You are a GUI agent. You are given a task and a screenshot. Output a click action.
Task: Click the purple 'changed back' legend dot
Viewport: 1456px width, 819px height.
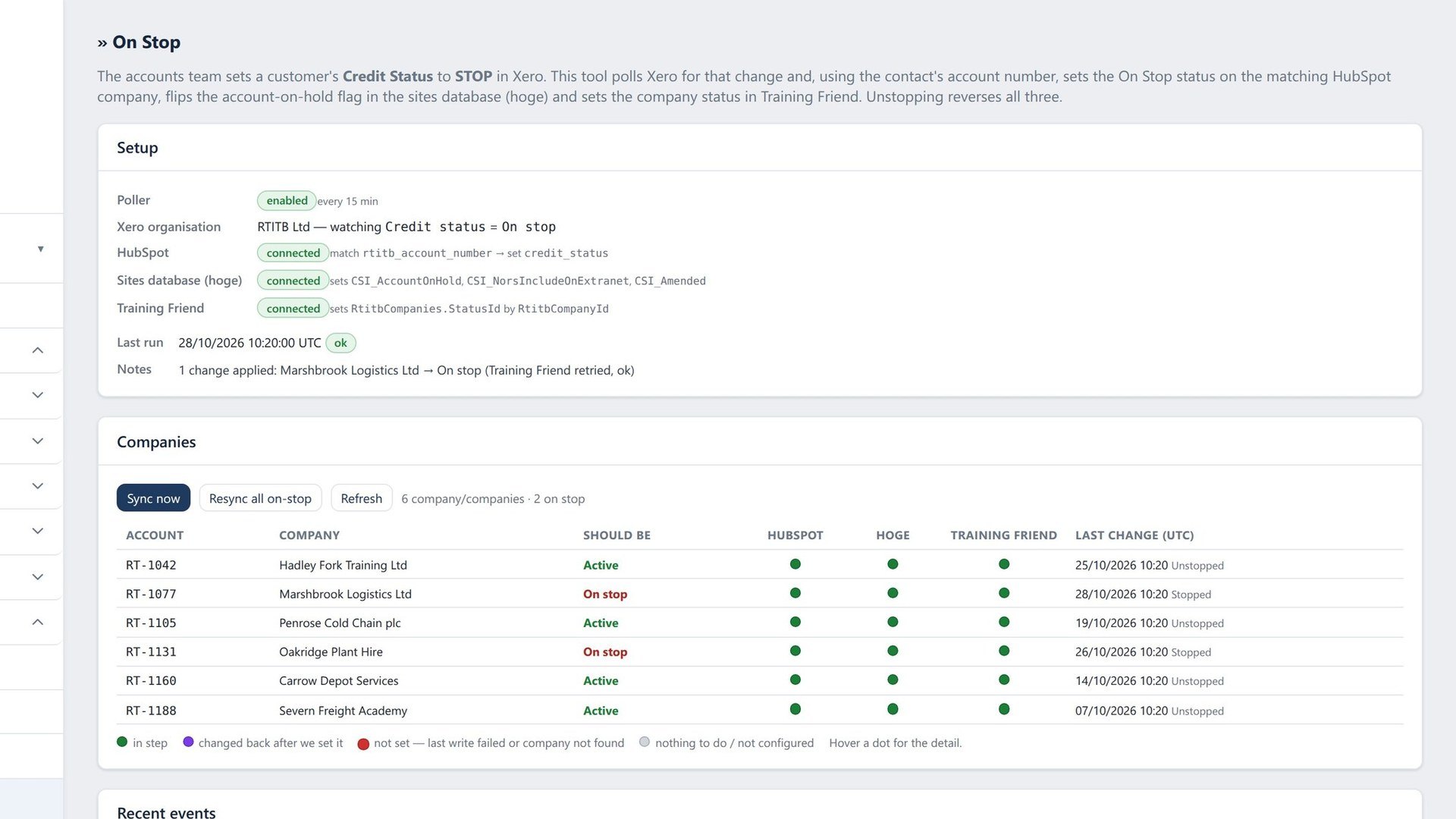click(188, 742)
